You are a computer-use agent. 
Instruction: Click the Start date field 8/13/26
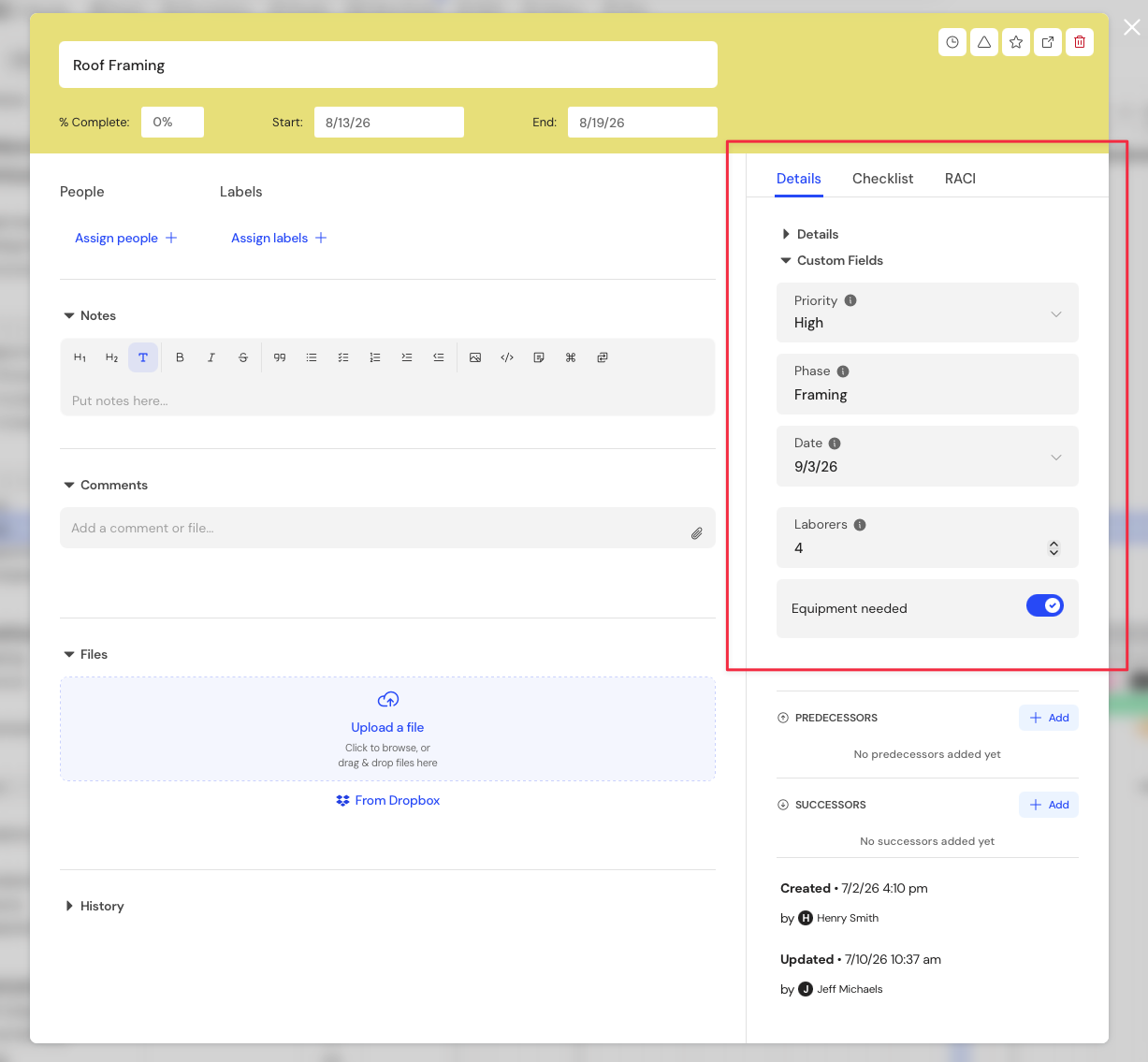click(x=389, y=122)
